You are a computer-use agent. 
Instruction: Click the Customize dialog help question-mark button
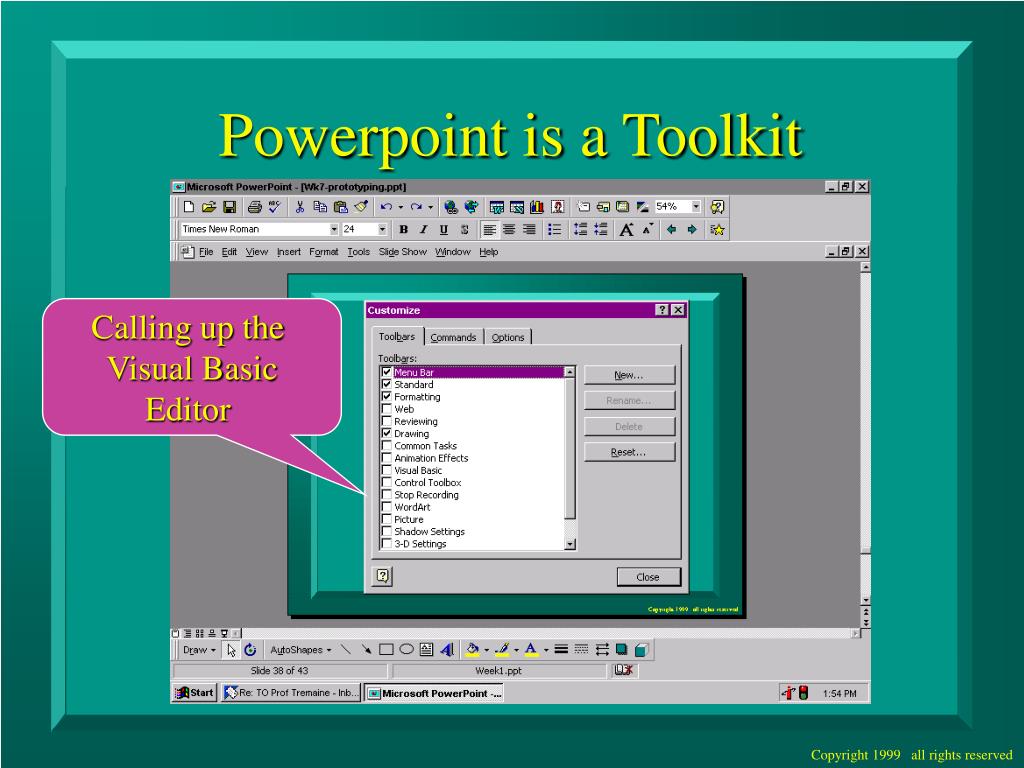coord(662,310)
